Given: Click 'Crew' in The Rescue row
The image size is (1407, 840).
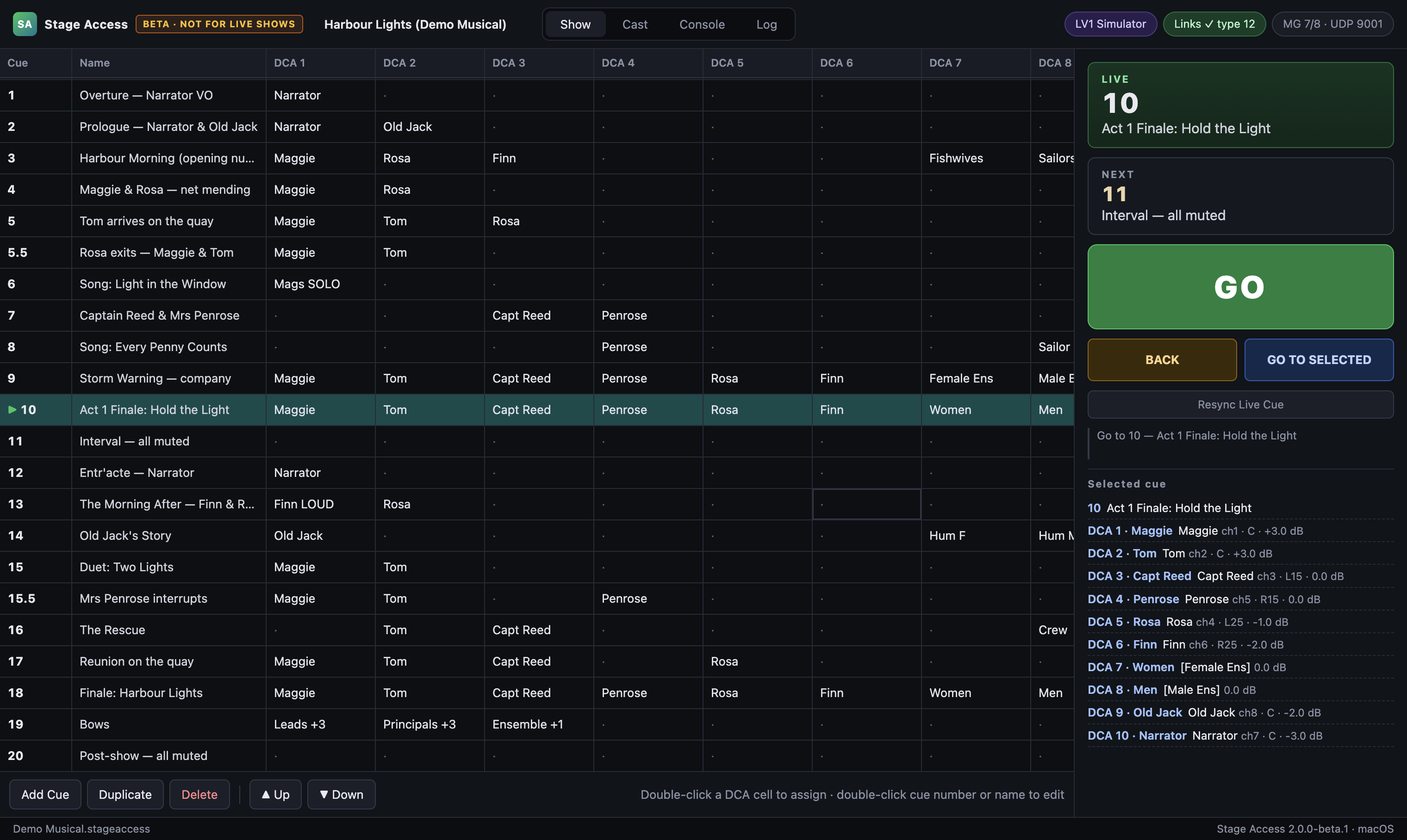Looking at the screenshot, I should [x=1052, y=630].
